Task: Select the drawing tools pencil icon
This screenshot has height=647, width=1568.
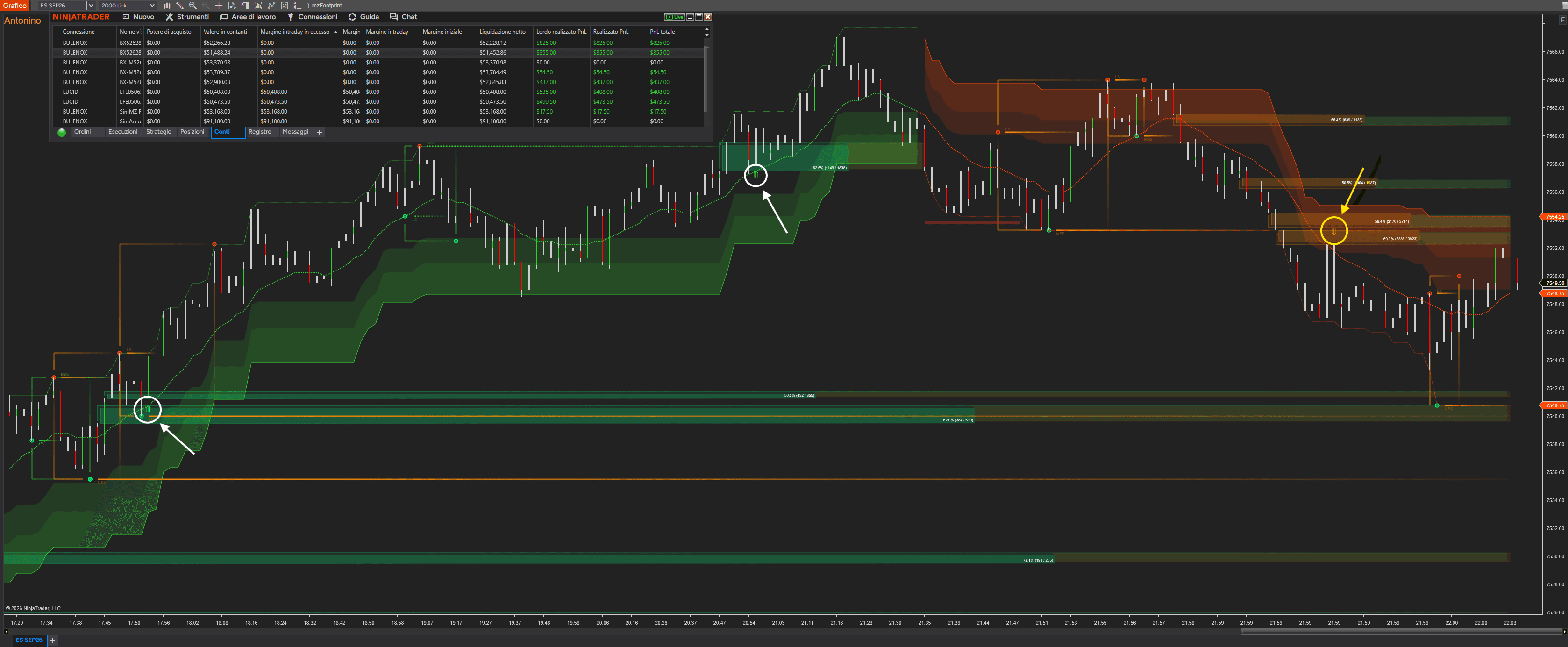Action: pos(180,6)
